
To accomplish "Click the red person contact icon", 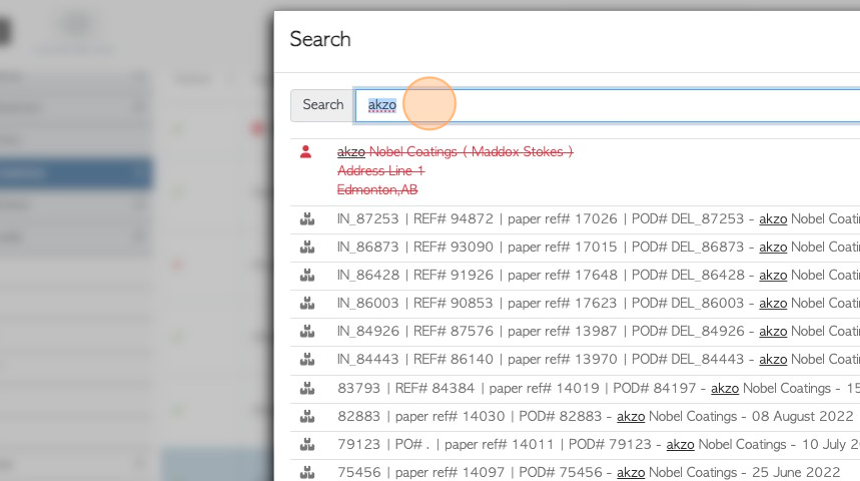I will (305, 152).
